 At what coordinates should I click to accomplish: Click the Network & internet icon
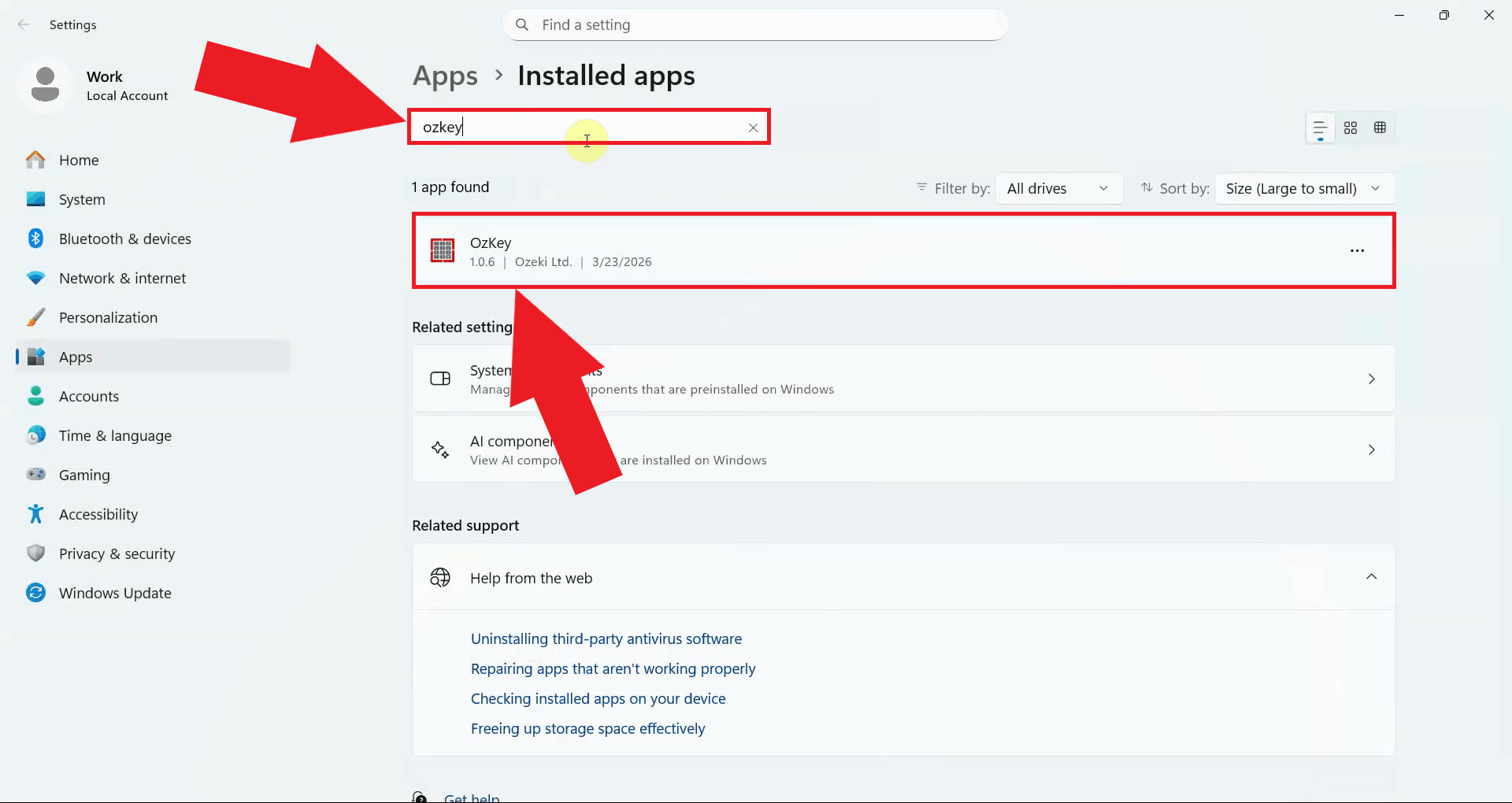pos(36,278)
